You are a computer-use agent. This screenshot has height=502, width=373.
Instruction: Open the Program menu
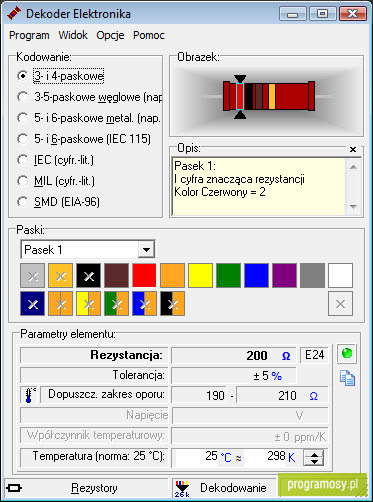pos(29,35)
